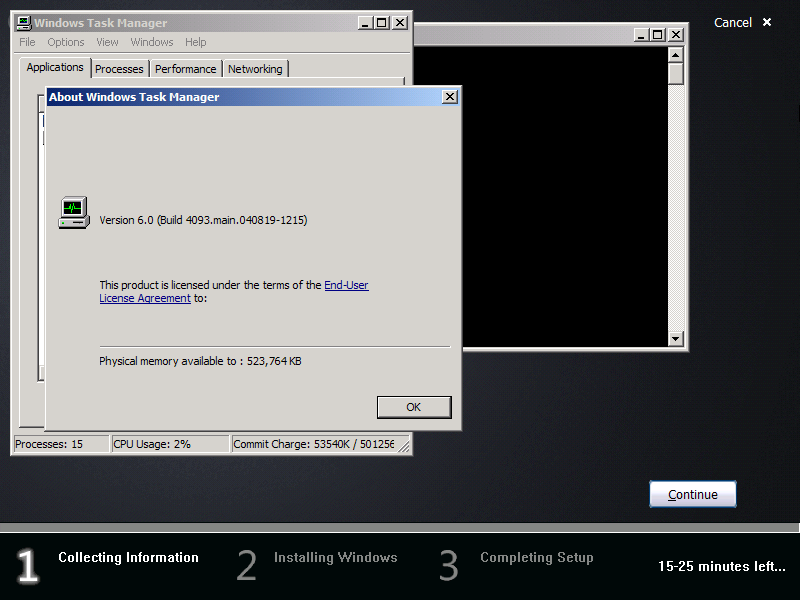Screen dimensions: 800x600
Task: Click the Completing Setup step label
Action: 536,557
